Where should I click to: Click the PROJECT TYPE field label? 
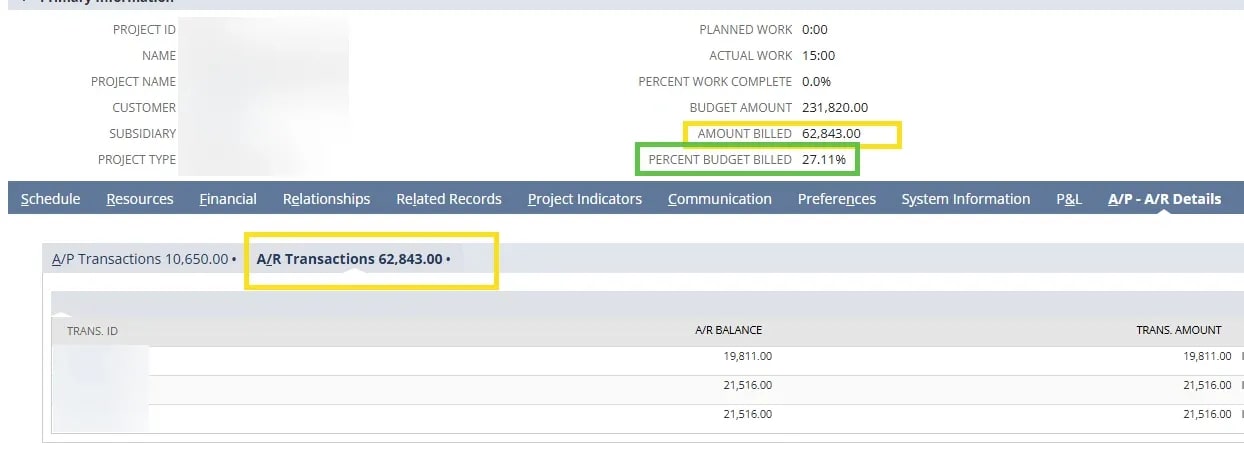137,159
